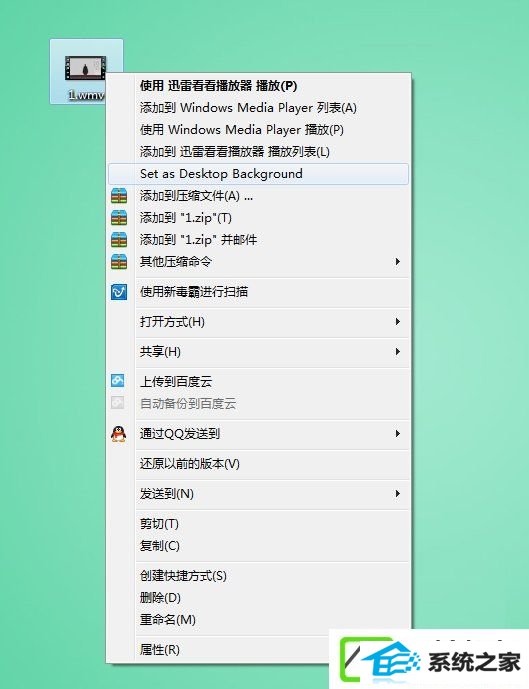Click the WinRAR icon next to 其他压缩命令
This screenshot has height=689, width=529.
click(x=119, y=261)
